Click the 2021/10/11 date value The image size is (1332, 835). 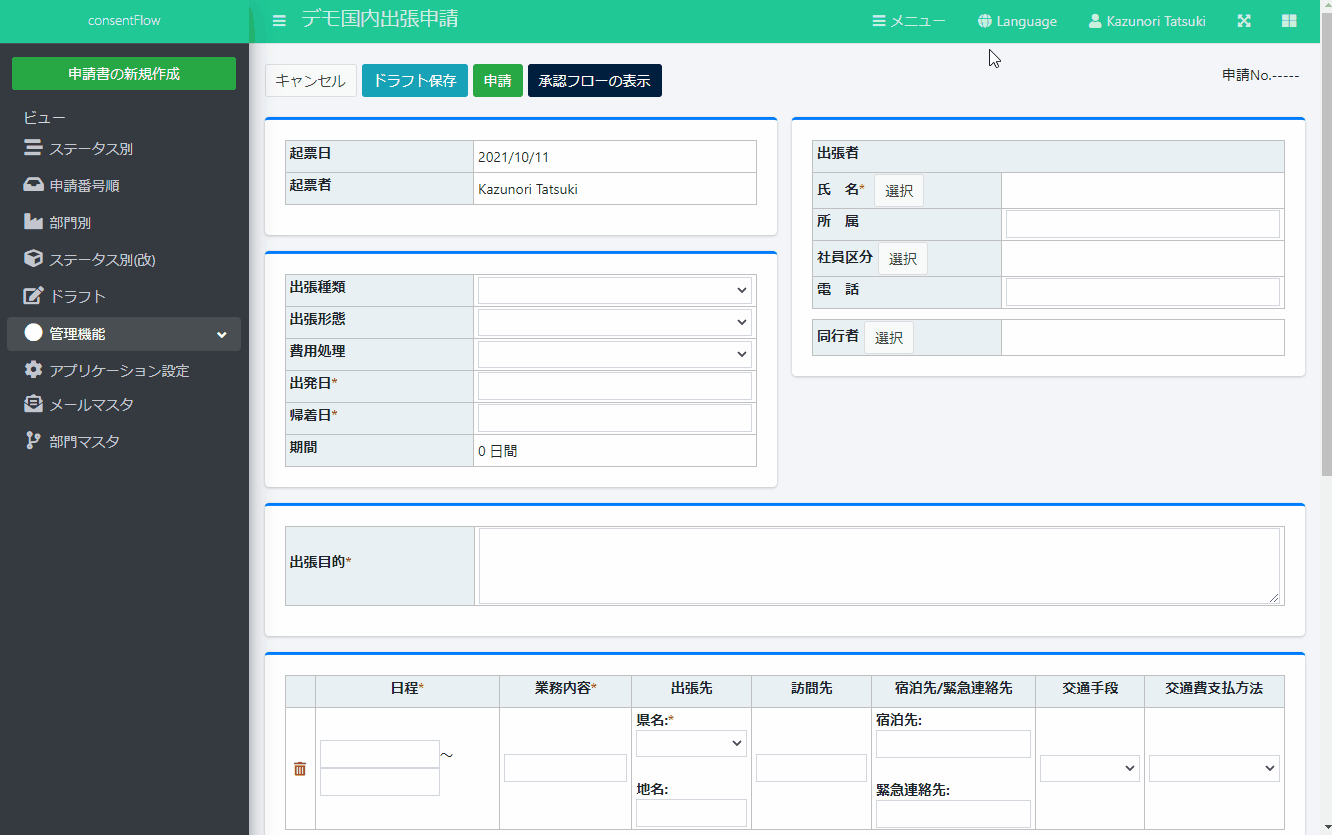click(513, 157)
